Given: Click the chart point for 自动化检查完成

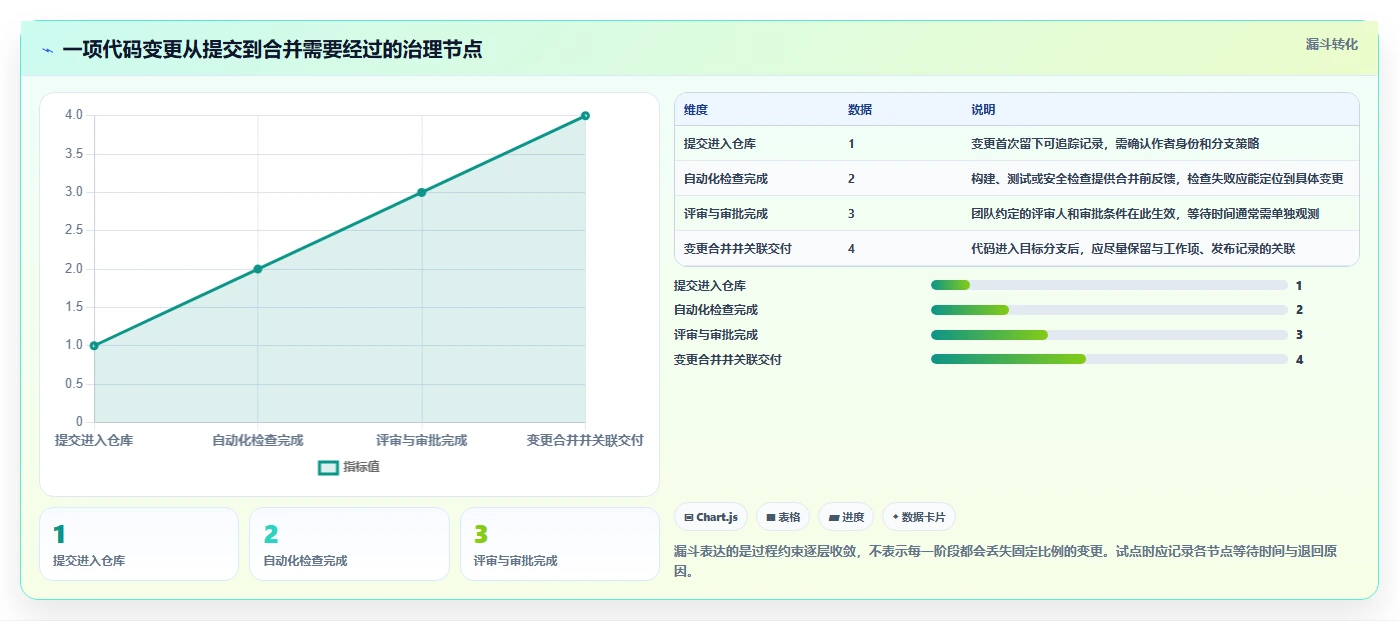Looking at the screenshot, I should (258, 269).
